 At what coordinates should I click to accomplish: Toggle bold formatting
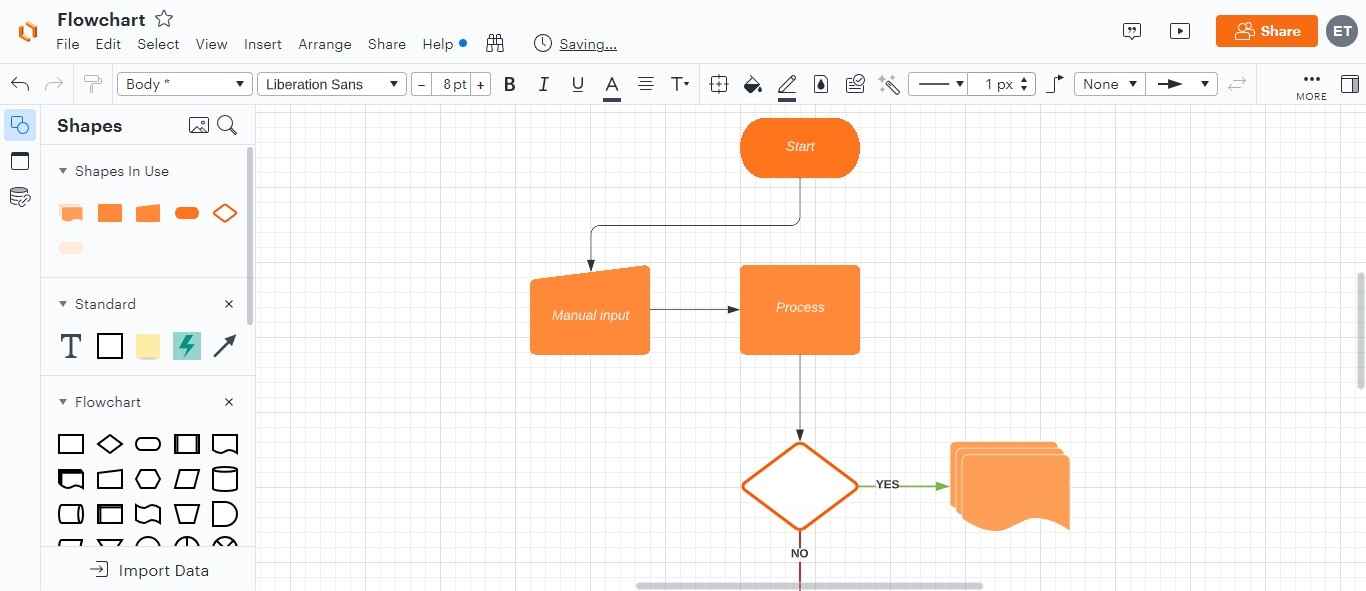(x=510, y=84)
